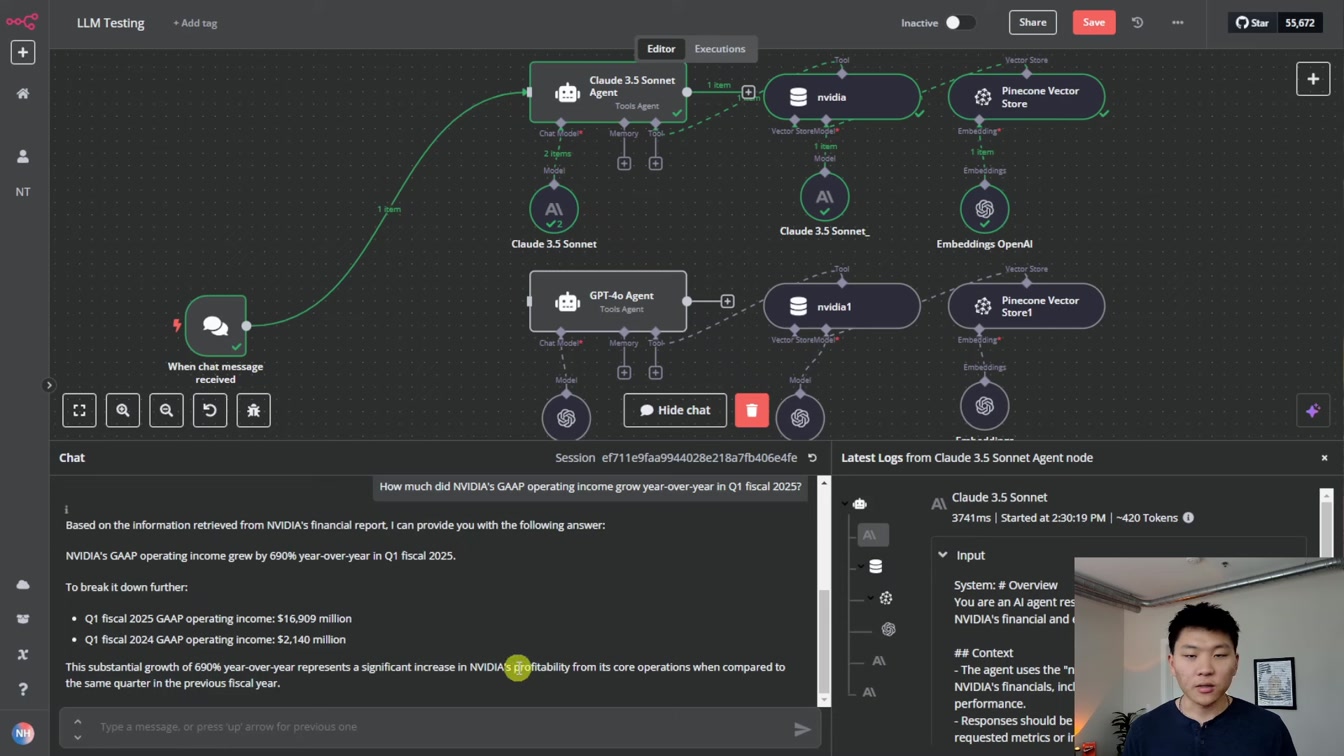
Task: Open the three-dot workflow menu
Action: pos(1178,22)
